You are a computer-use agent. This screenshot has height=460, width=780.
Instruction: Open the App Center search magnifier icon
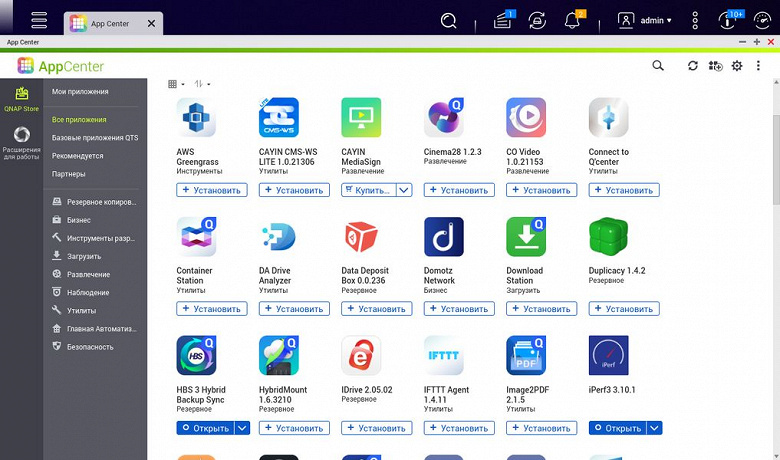658,66
